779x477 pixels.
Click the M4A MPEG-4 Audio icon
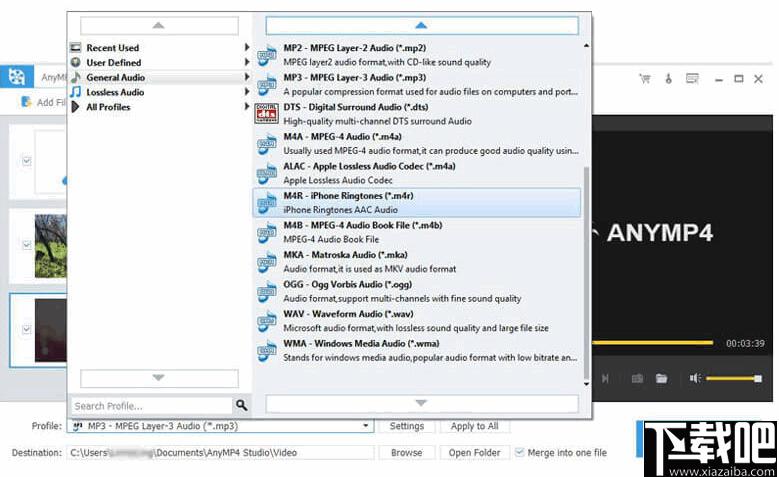266,144
